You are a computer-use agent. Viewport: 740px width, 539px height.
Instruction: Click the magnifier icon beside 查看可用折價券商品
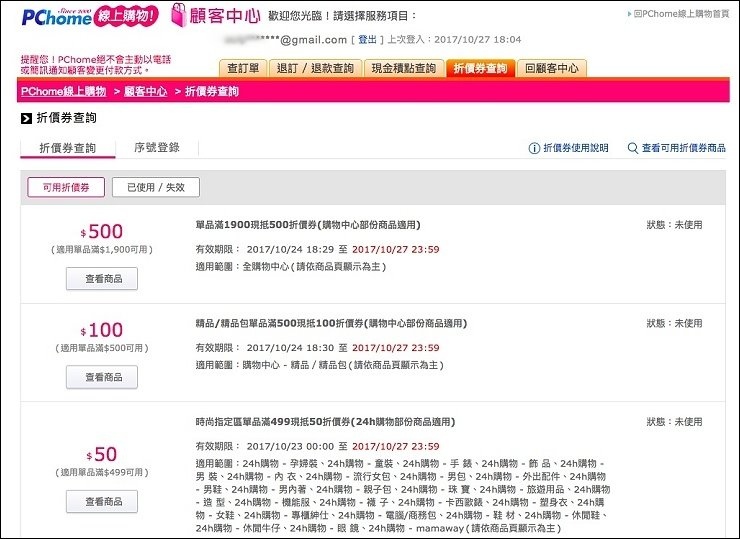click(632, 148)
